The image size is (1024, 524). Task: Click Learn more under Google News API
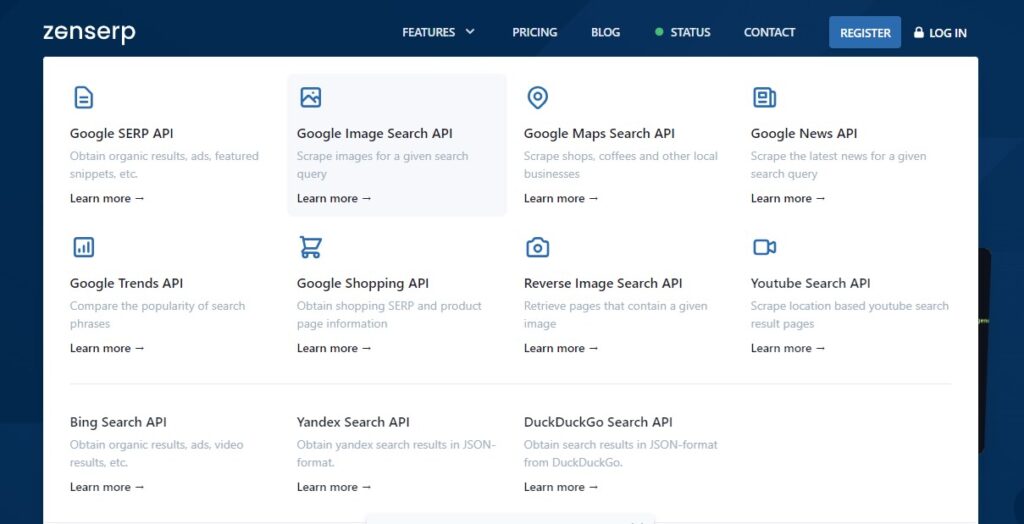(x=788, y=198)
